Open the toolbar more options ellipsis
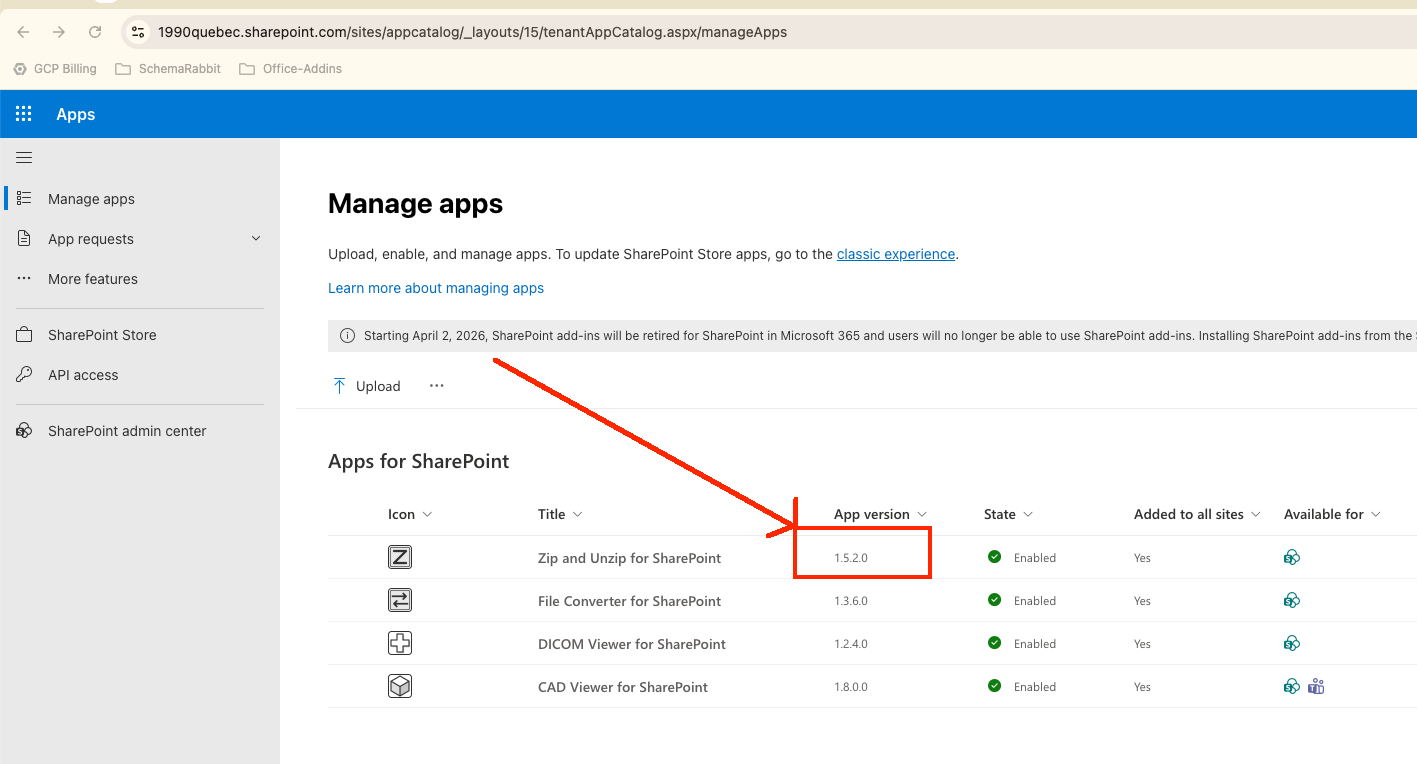Image resolution: width=1417 pixels, height=764 pixels. point(436,385)
